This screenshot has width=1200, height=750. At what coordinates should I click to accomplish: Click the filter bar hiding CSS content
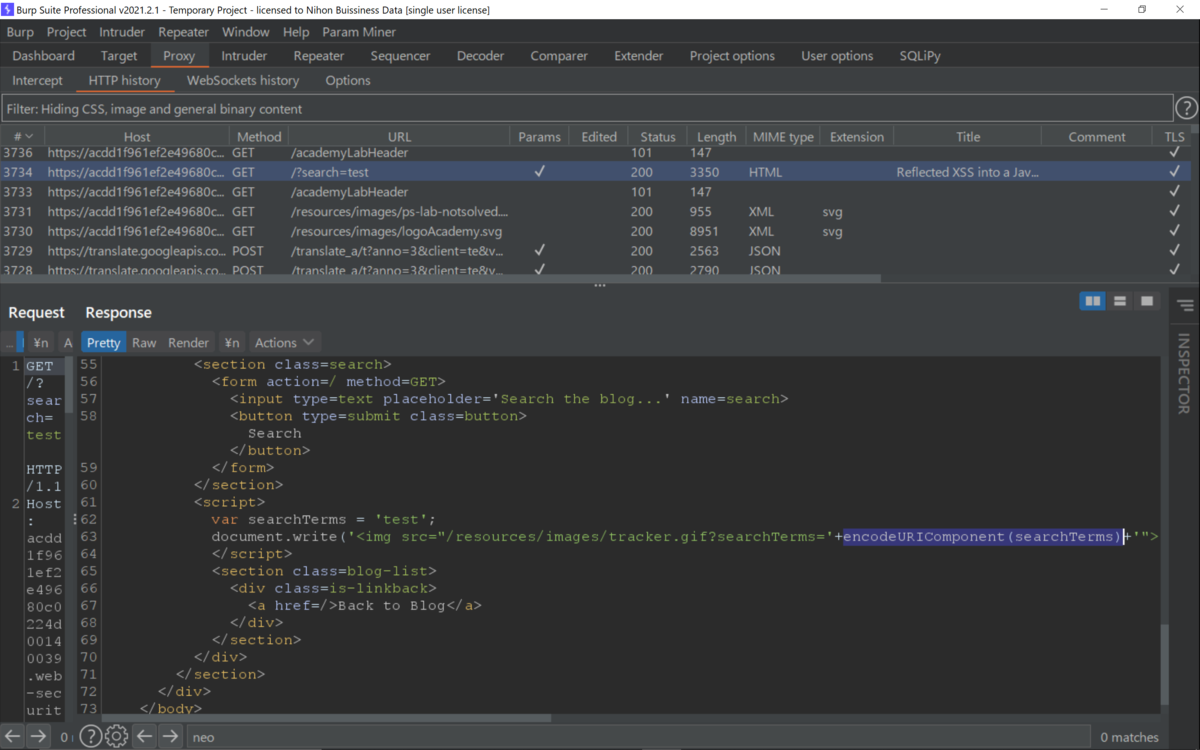[x=587, y=108]
